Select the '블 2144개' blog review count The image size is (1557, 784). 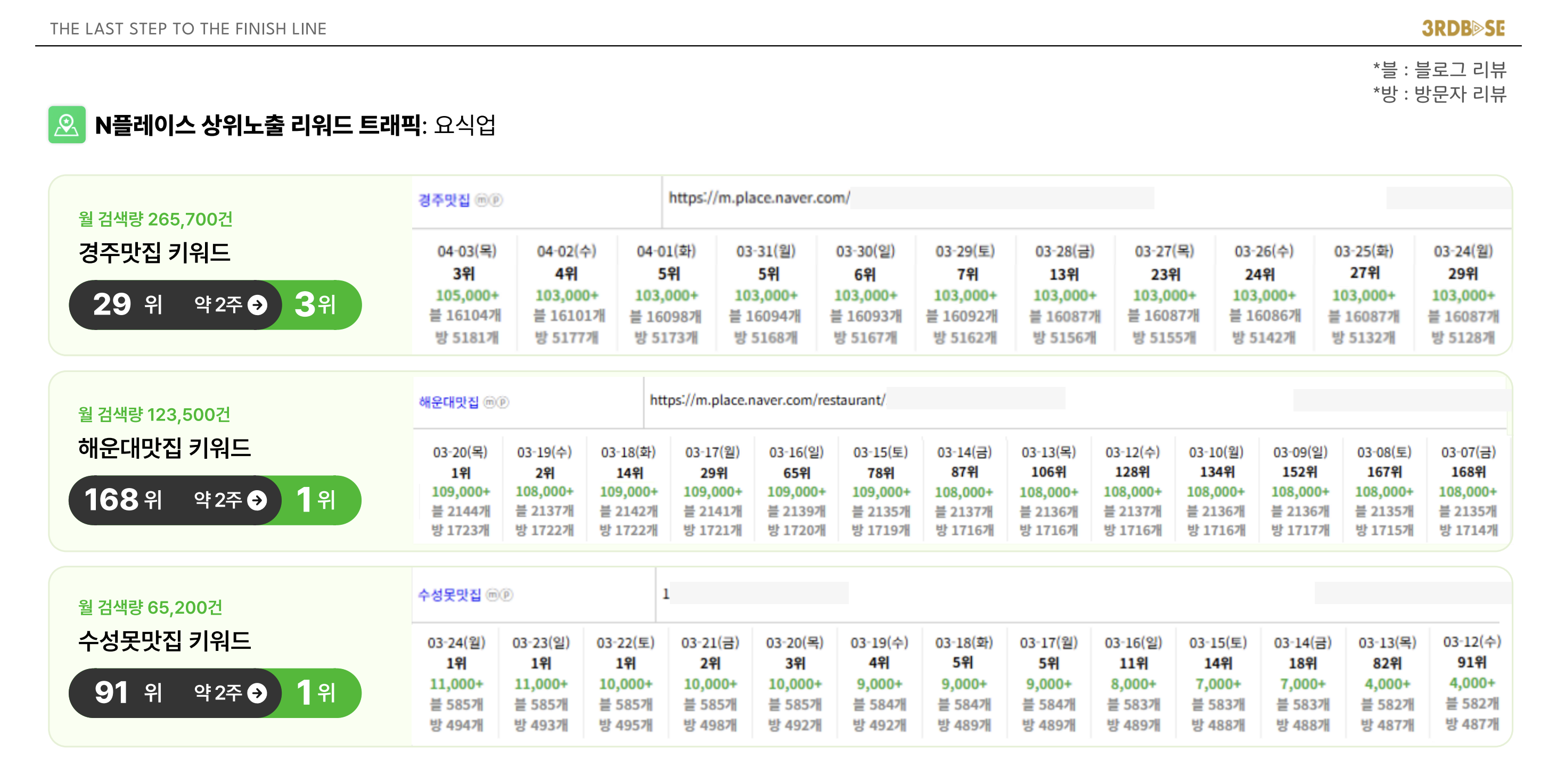pyautogui.click(x=461, y=511)
